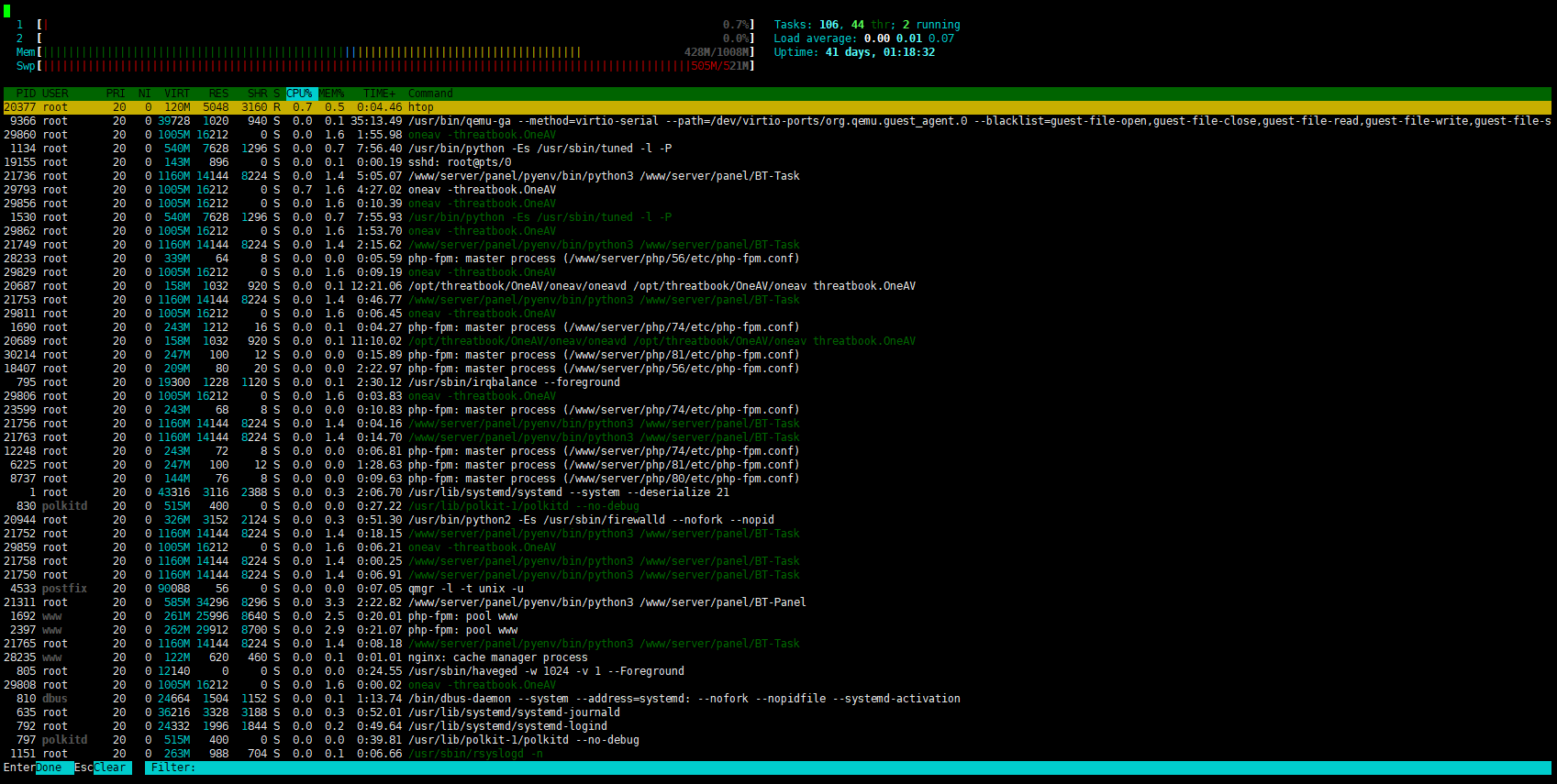1557x784 pixels.
Task: Click the TIME+ column header
Action: 379,94
